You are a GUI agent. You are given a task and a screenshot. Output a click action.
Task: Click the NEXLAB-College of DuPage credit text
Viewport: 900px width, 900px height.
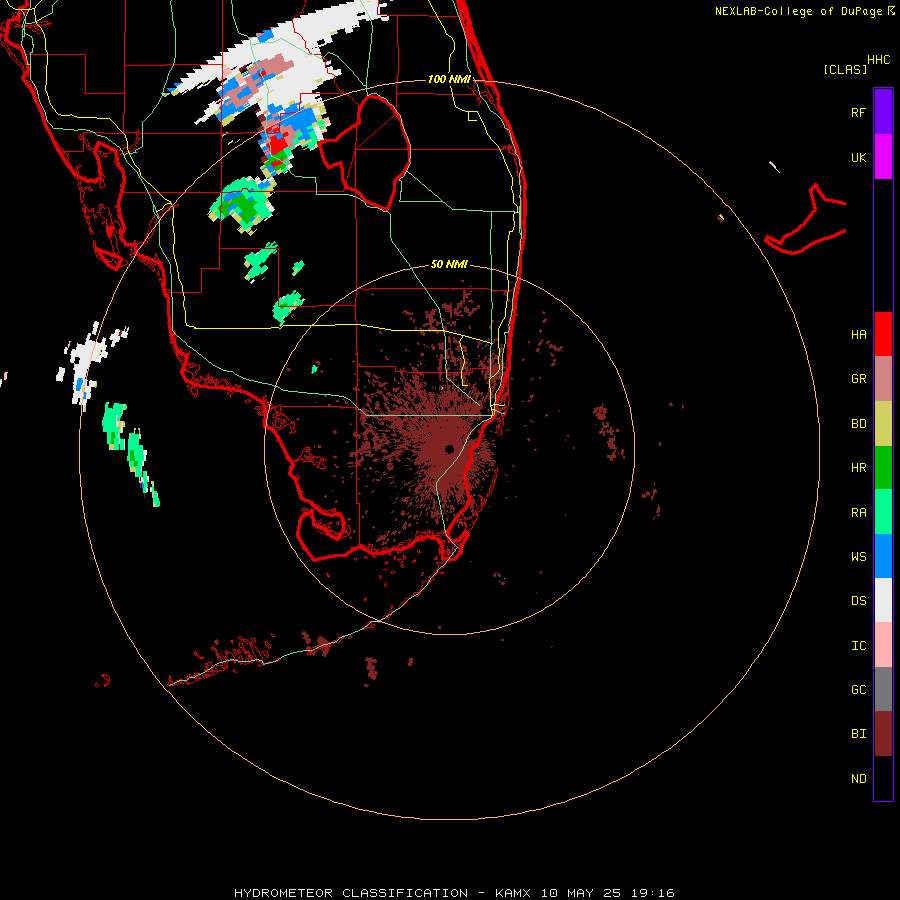(x=798, y=11)
